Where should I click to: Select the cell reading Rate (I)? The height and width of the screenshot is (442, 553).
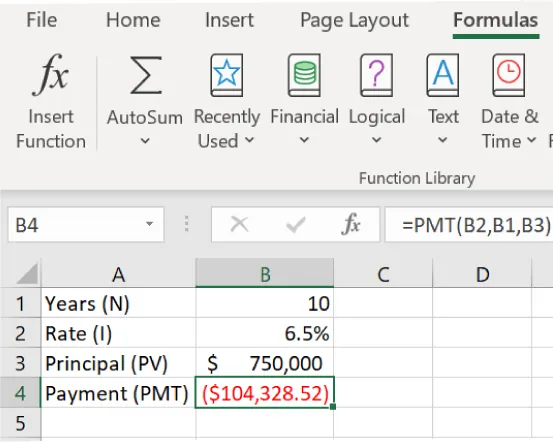point(118,333)
